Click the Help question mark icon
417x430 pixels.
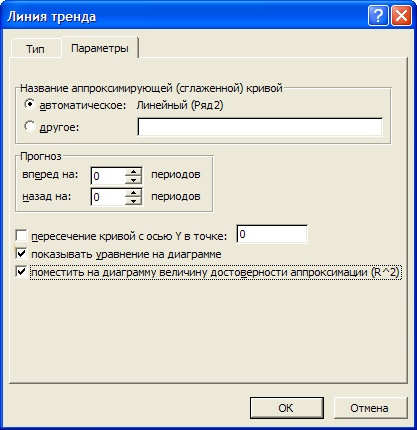click(378, 16)
